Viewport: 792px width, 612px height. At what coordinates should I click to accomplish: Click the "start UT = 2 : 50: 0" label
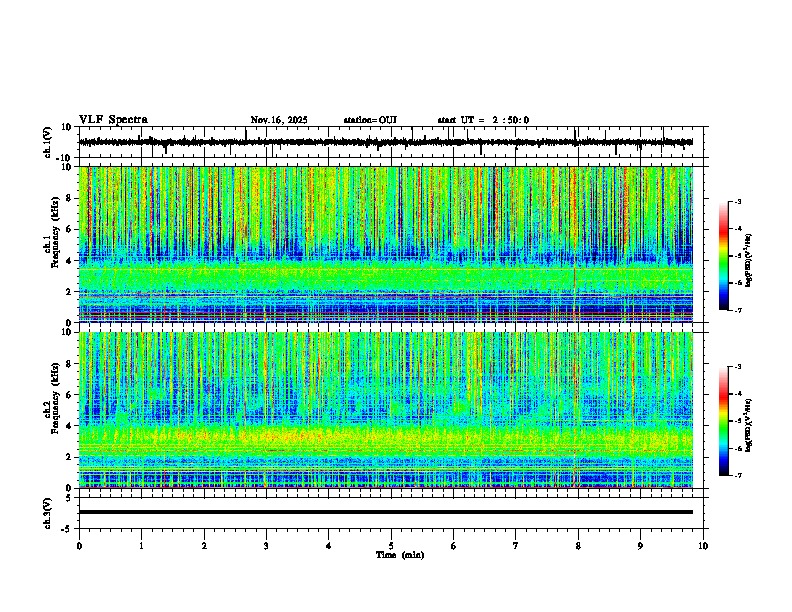coord(483,120)
